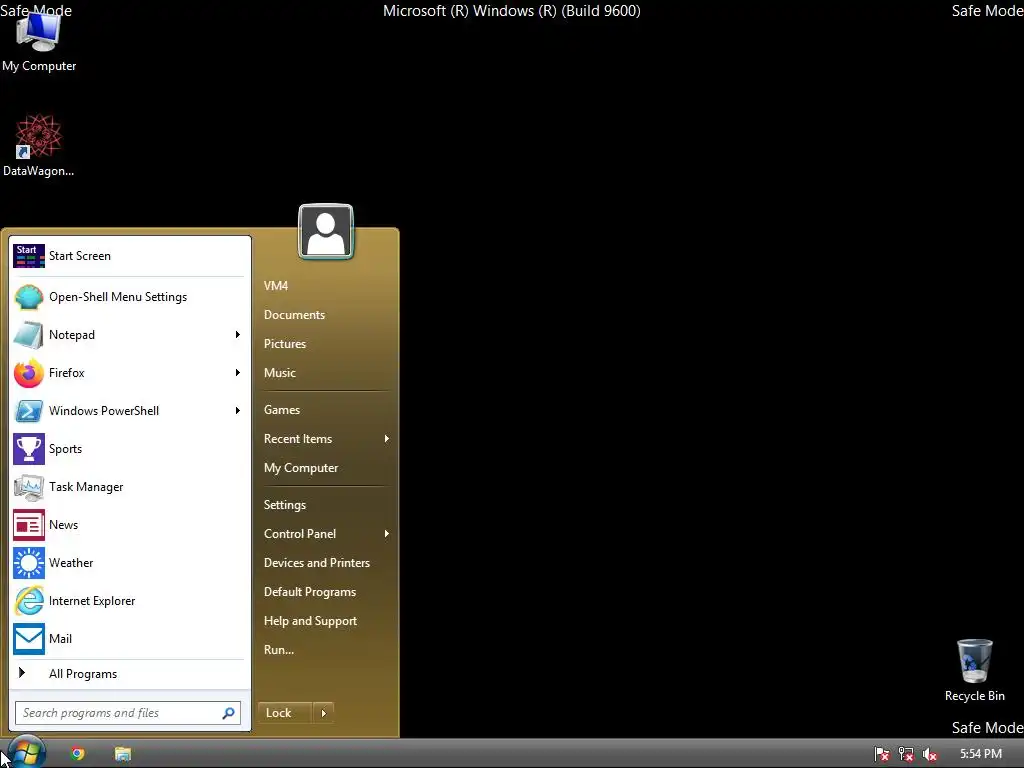Open the News app icon
This screenshot has width=1024, height=768.
click(29, 525)
